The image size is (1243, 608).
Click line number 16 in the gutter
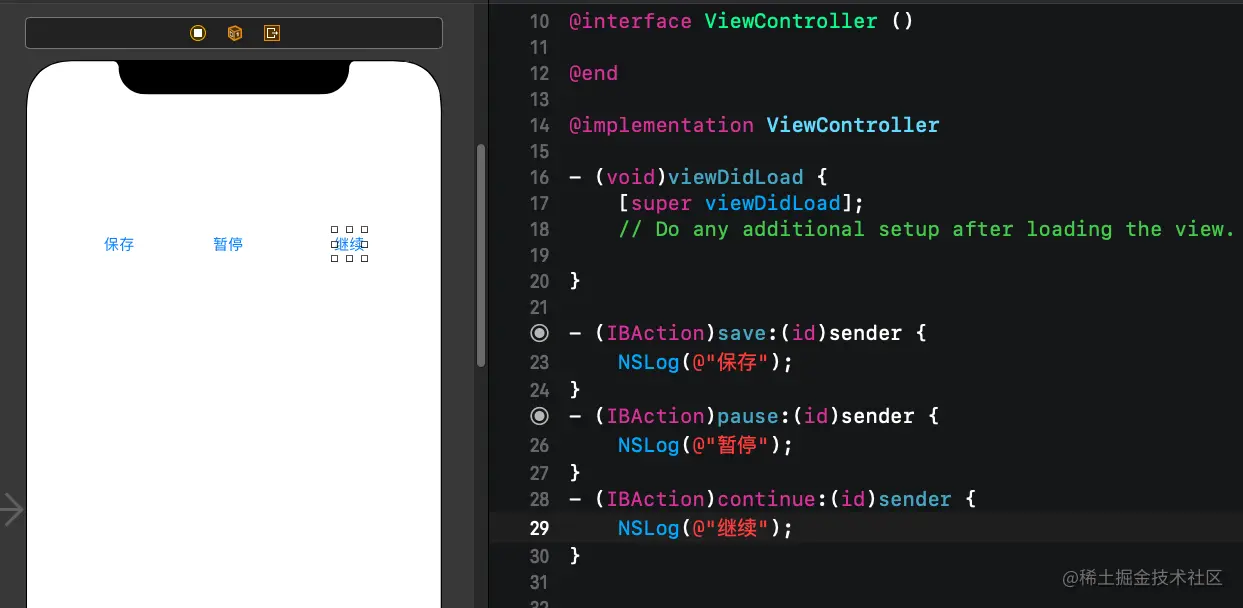pos(539,177)
